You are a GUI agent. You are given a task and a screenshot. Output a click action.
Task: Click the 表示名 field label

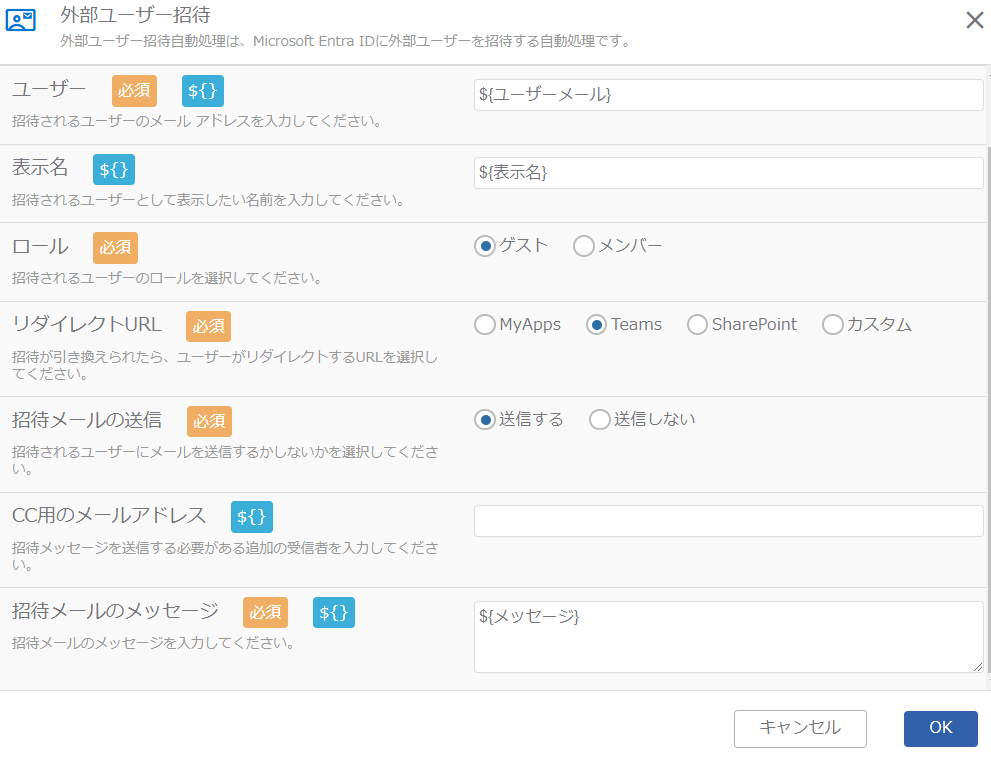pyautogui.click(x=40, y=167)
